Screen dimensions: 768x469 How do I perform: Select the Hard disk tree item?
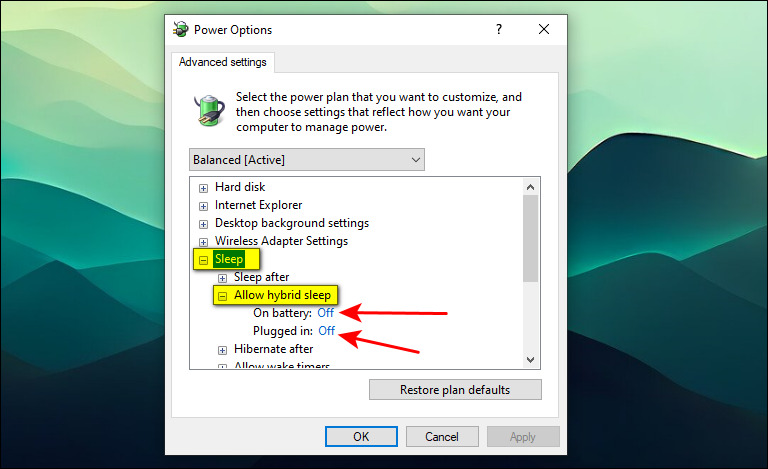coord(240,187)
